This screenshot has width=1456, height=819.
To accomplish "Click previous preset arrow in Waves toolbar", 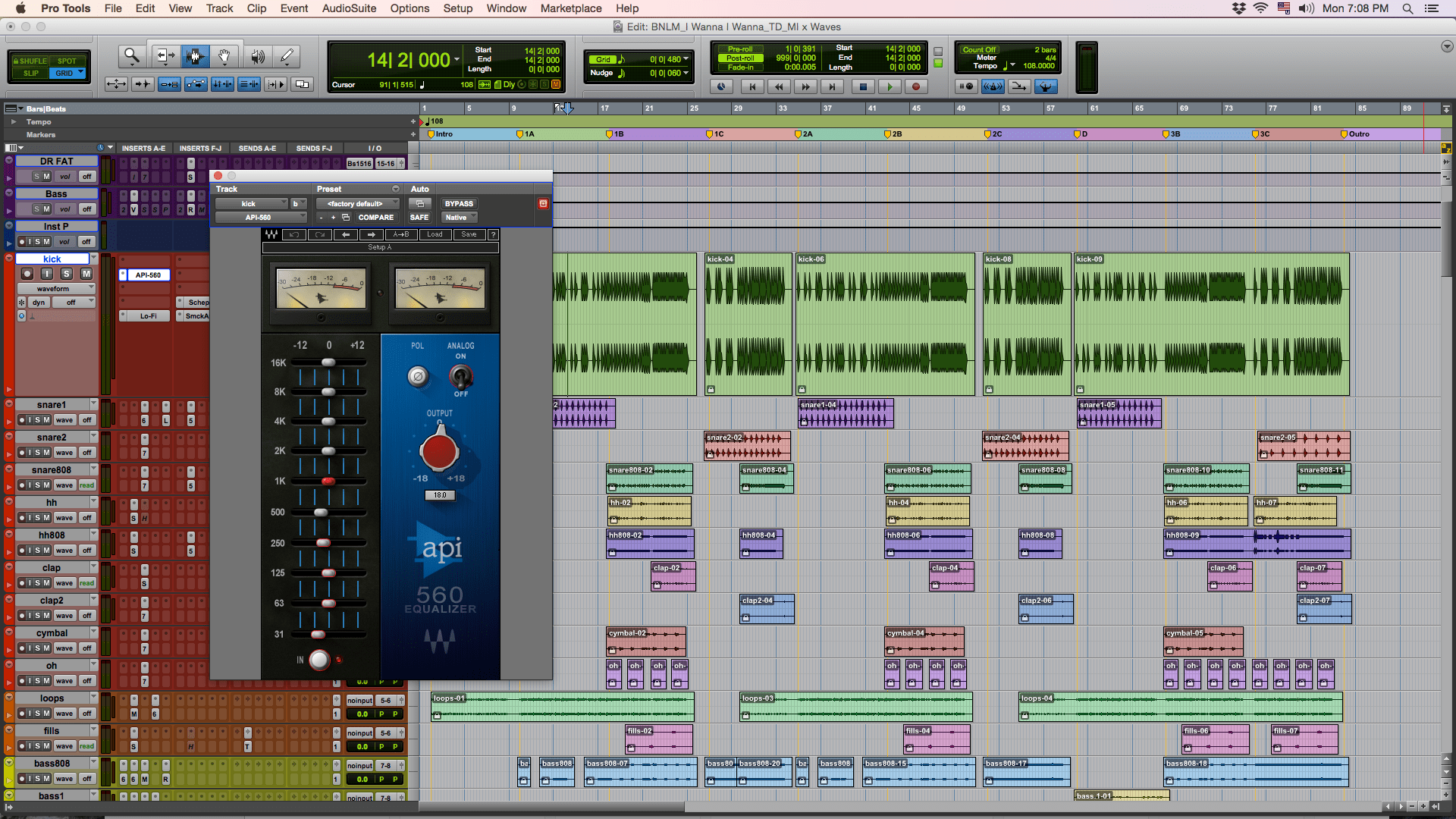I will 346,234.
